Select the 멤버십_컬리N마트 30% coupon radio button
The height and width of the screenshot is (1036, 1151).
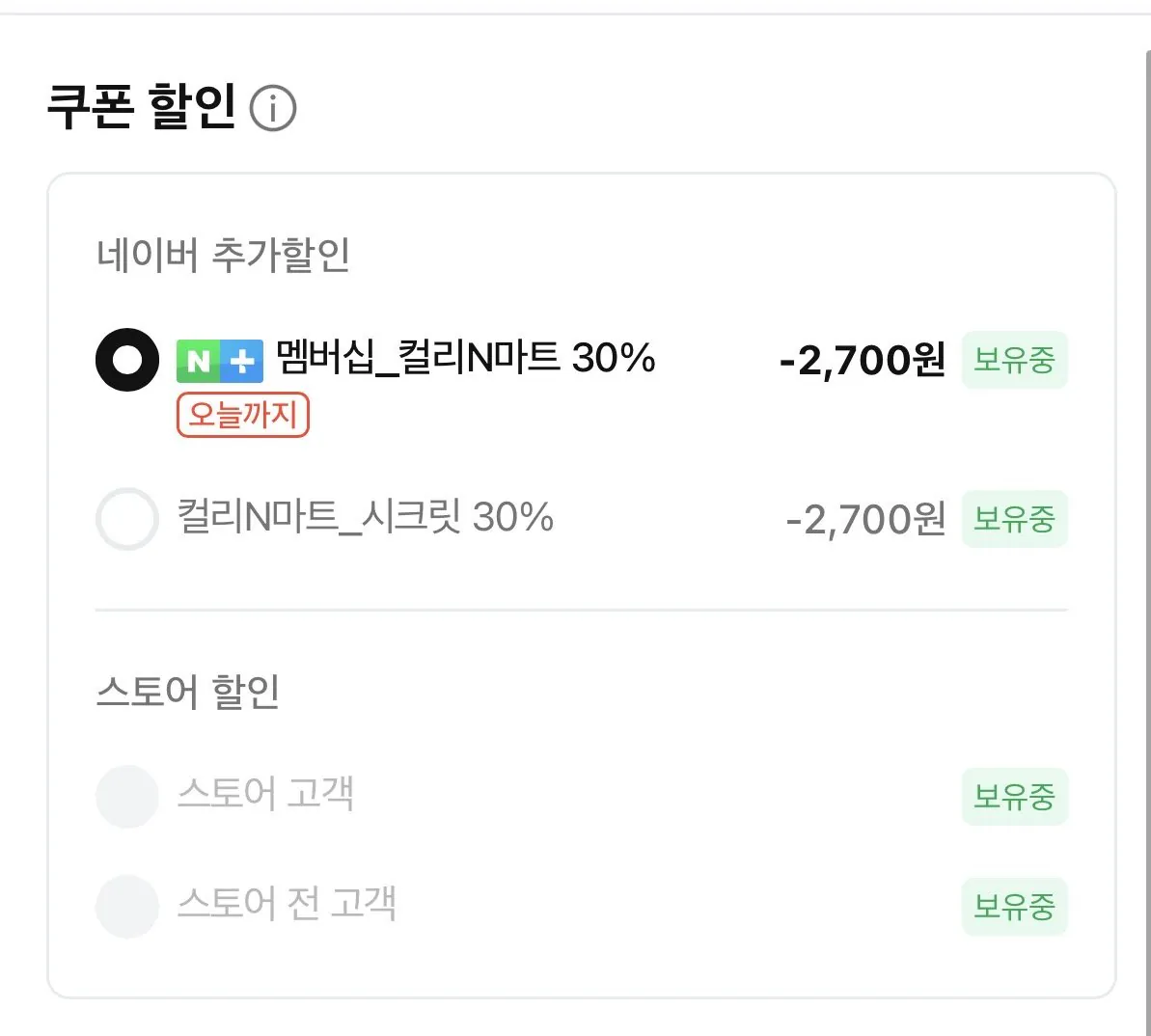coord(126,360)
